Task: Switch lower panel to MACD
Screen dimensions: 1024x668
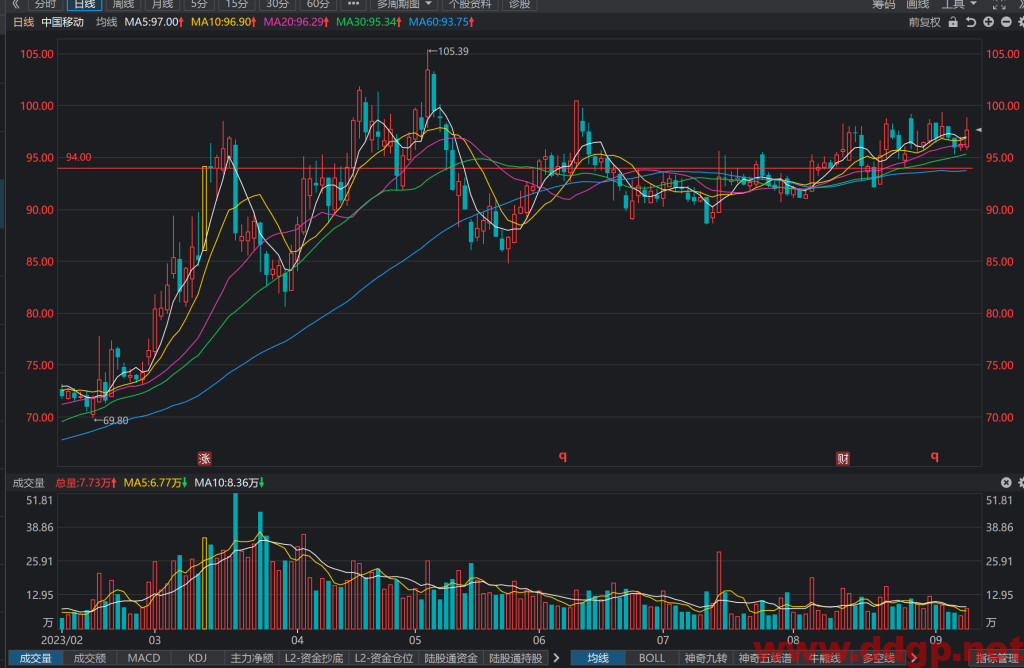Action: [144, 658]
